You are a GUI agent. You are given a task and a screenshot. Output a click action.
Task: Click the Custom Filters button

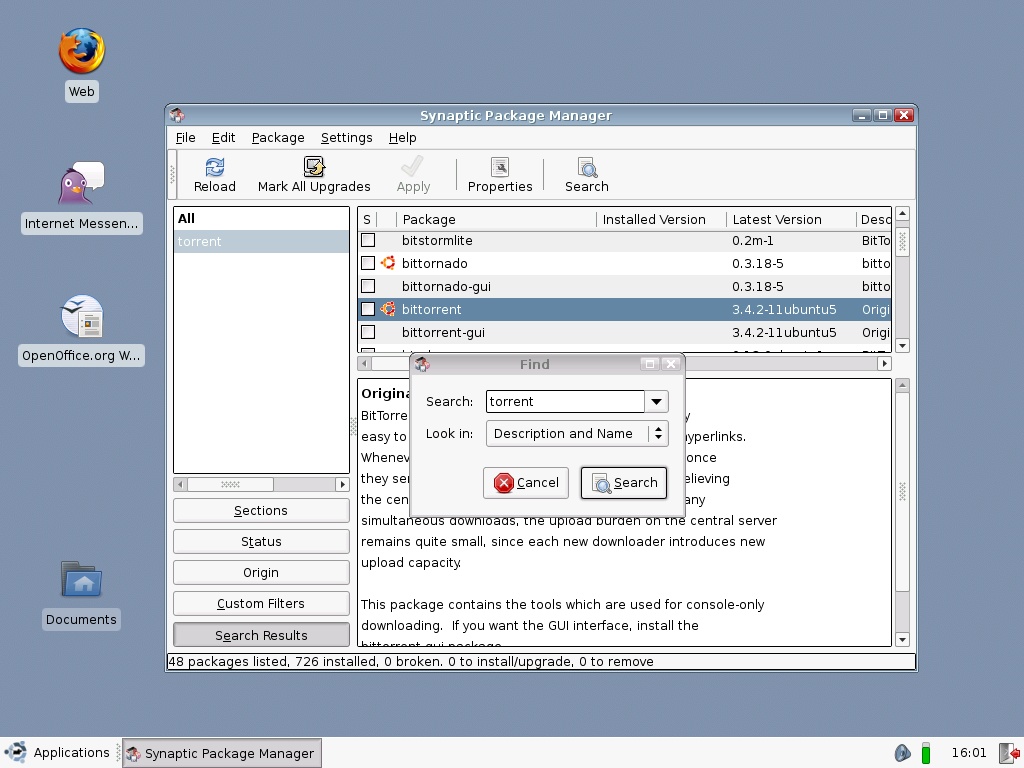coord(261,603)
